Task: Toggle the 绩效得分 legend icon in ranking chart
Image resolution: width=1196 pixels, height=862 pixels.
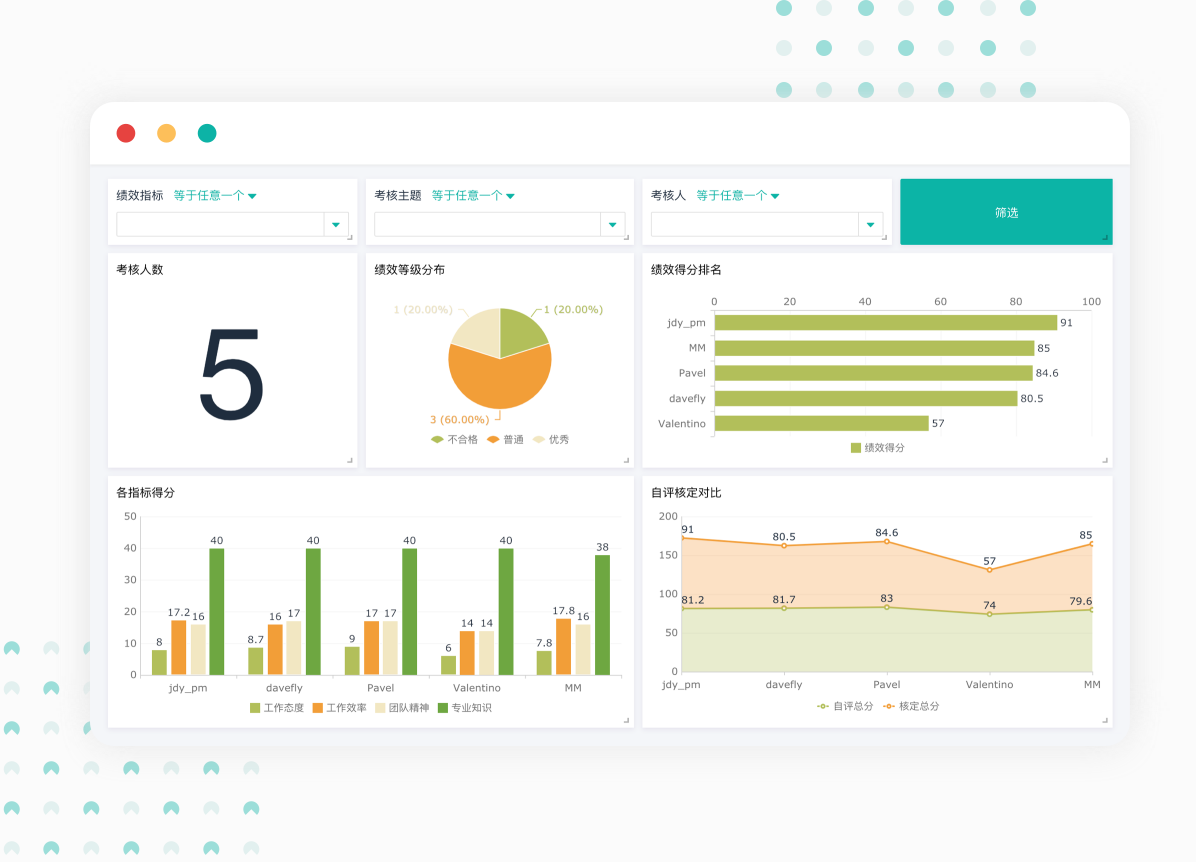Action: tap(856, 448)
